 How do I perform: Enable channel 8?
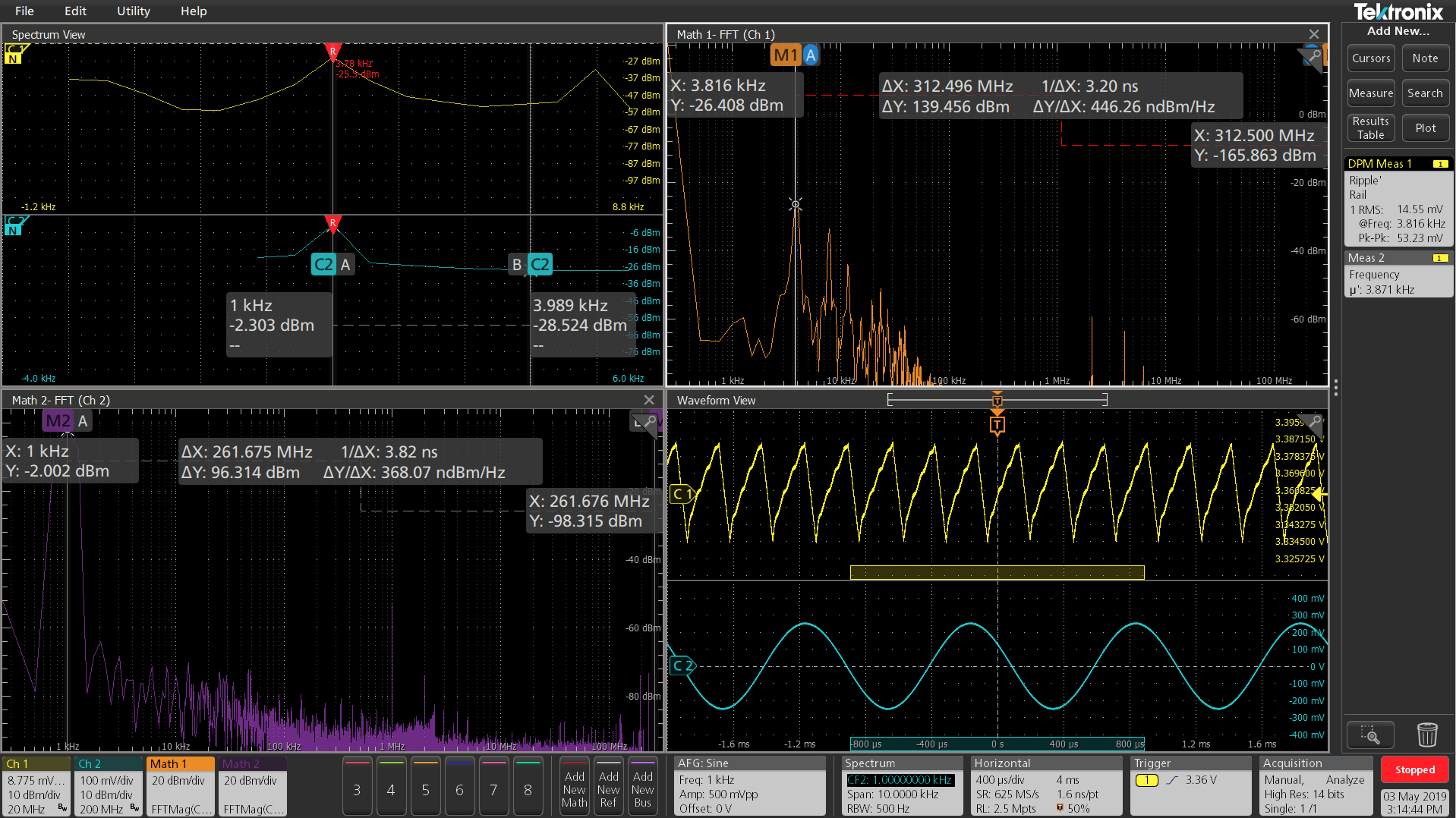[528, 787]
